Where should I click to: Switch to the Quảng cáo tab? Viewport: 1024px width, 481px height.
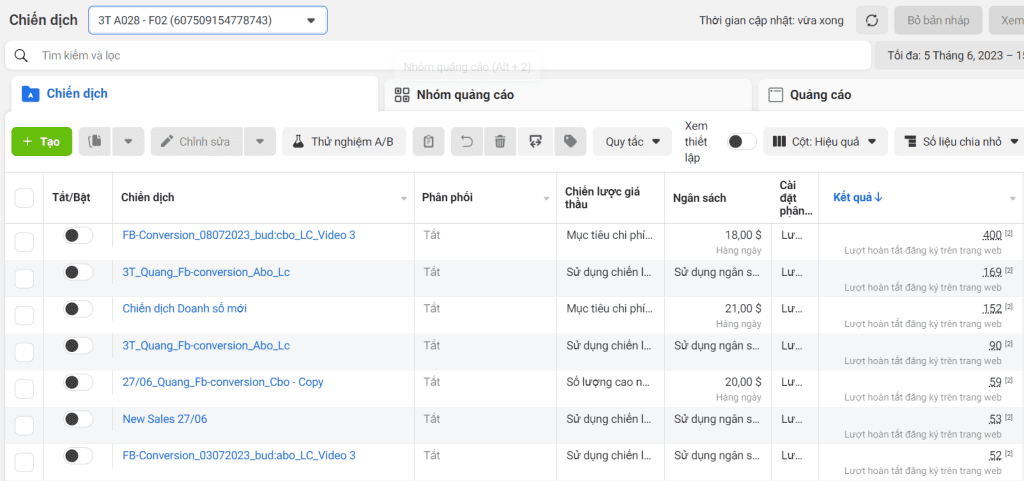click(x=891, y=95)
